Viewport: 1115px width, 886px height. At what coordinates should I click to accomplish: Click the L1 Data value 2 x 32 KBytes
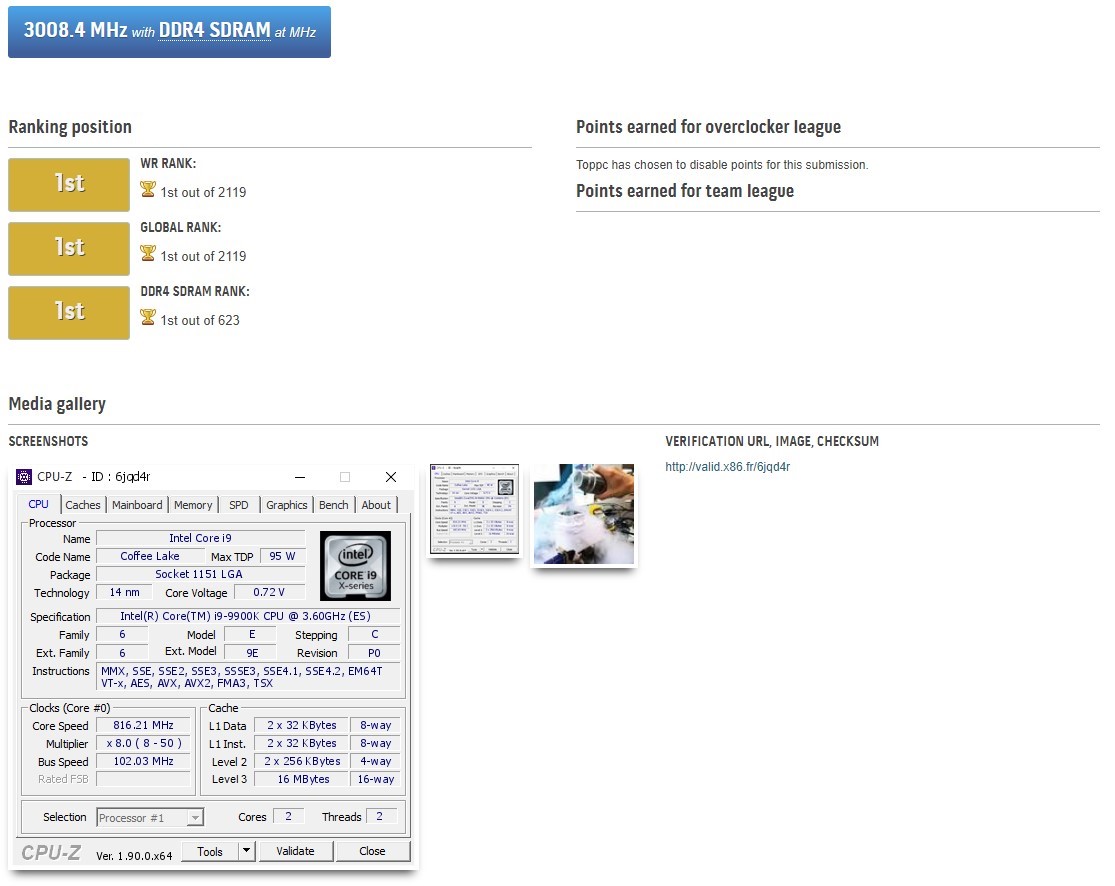click(302, 725)
